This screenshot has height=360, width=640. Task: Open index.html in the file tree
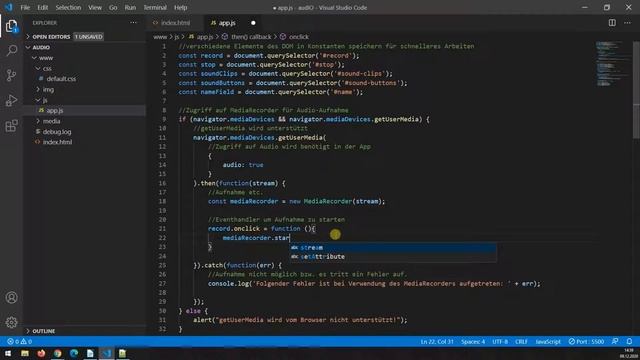click(57, 142)
